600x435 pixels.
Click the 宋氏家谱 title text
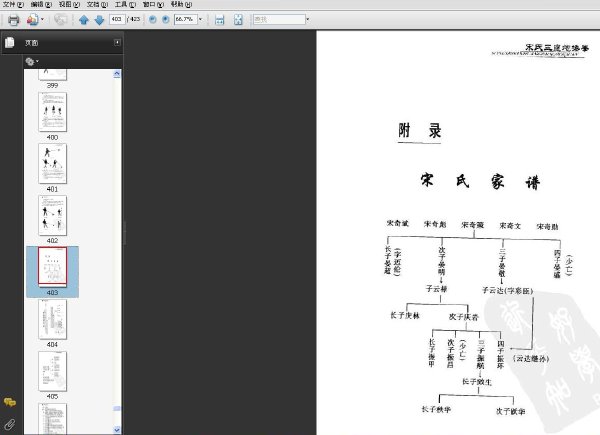pos(481,181)
